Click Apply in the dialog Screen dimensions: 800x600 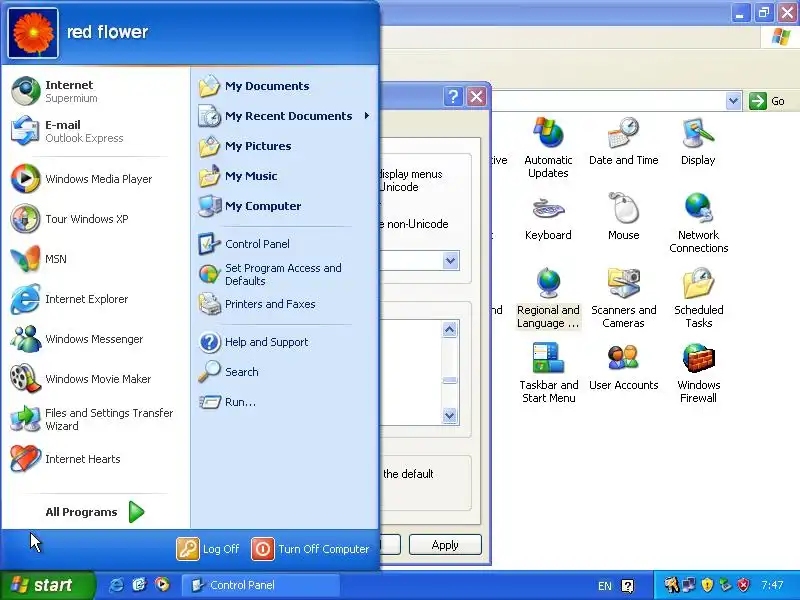point(445,545)
